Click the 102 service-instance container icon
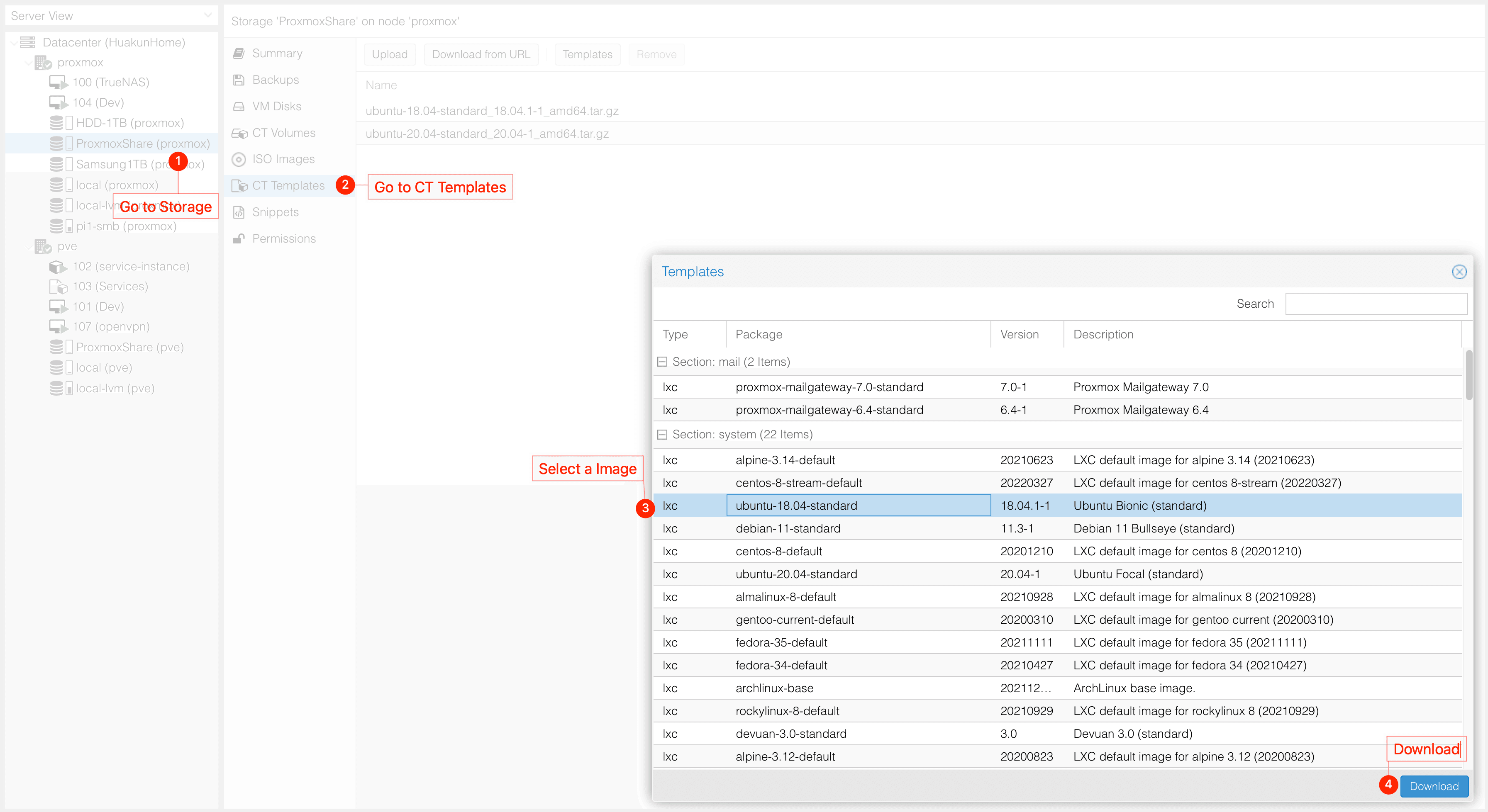This screenshot has height=812, width=1488. (x=57, y=267)
